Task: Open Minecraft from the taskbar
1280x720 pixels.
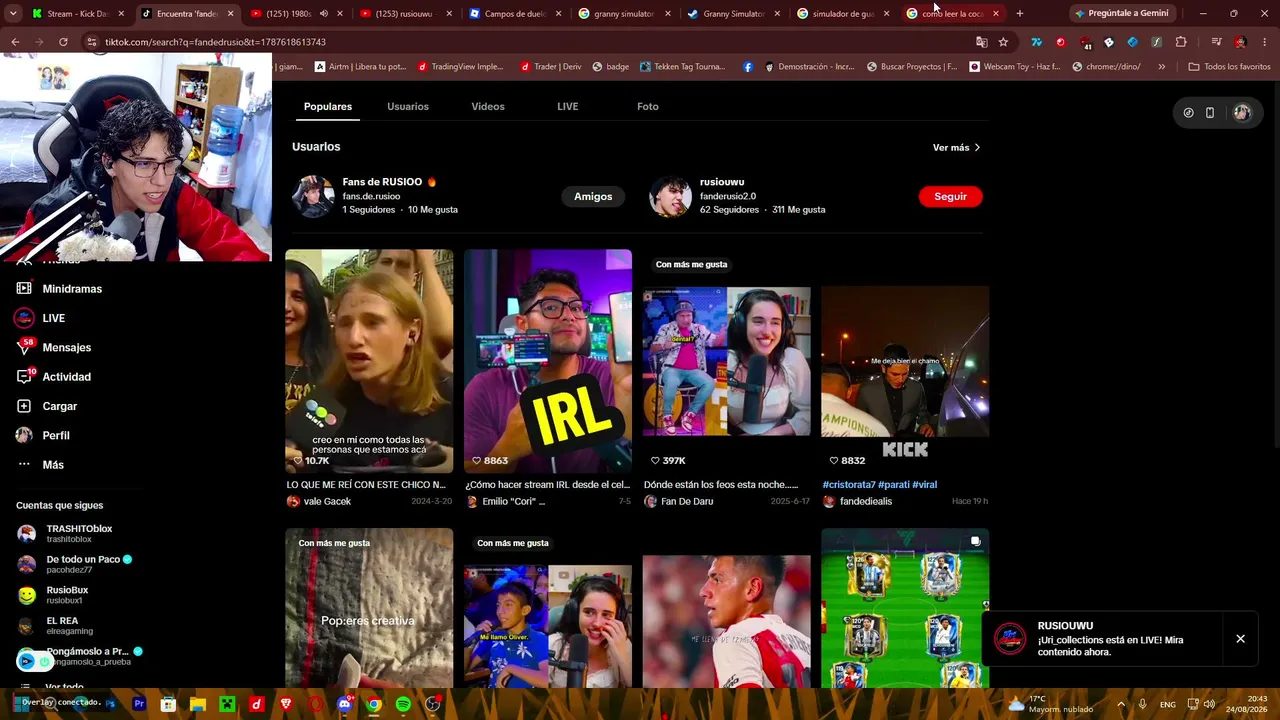Action: [227, 704]
